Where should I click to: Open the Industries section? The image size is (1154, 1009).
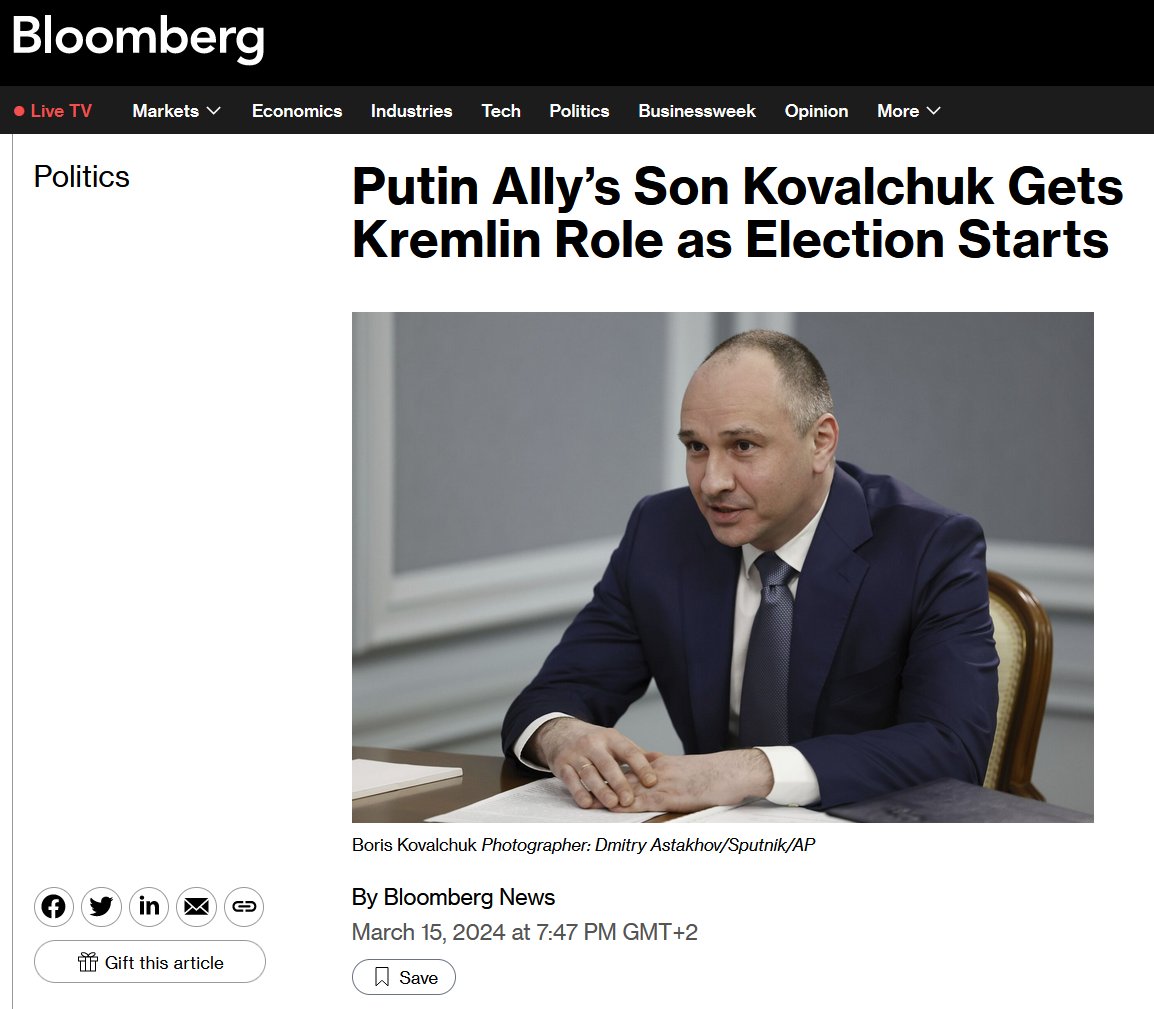[x=411, y=111]
